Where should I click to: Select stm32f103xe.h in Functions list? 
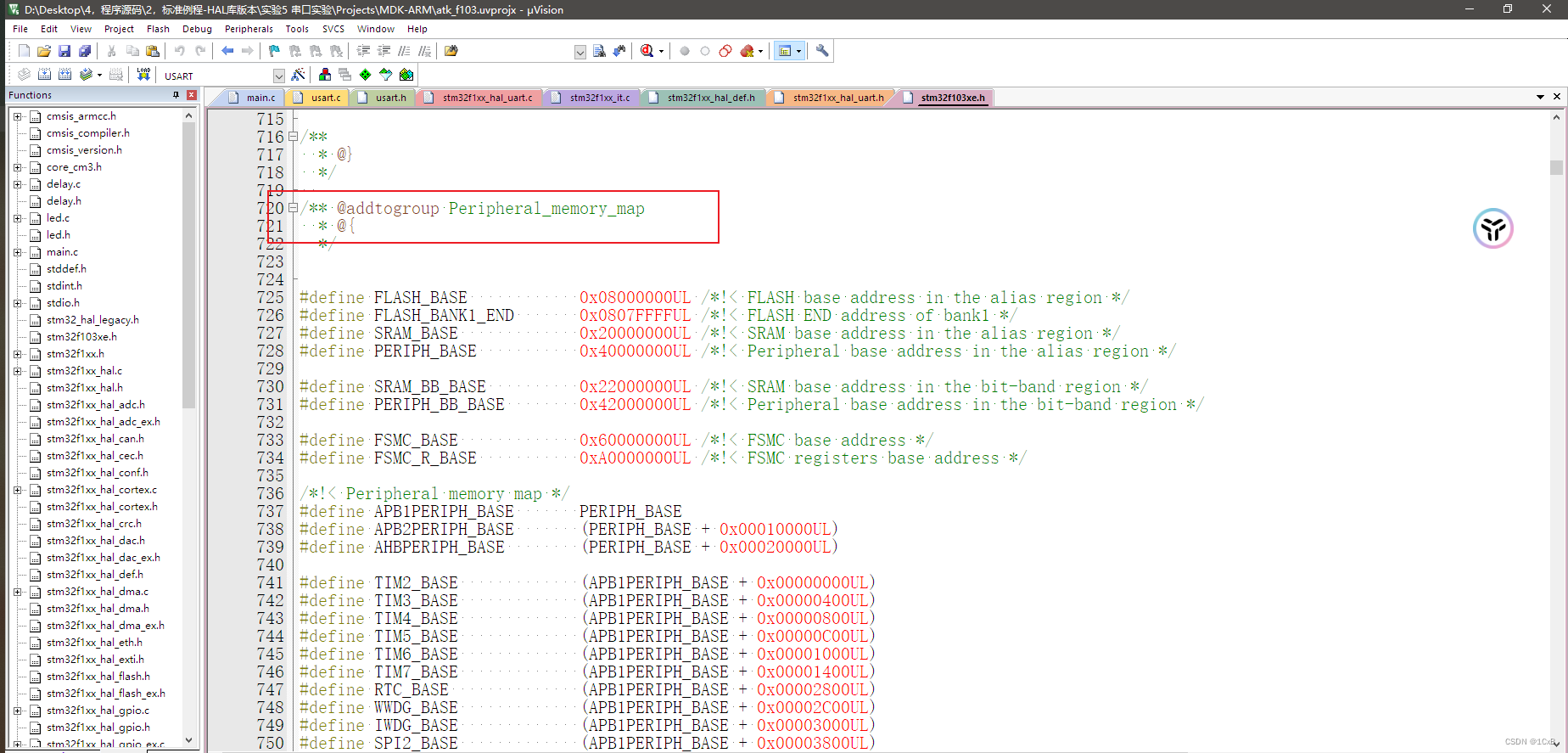81,337
